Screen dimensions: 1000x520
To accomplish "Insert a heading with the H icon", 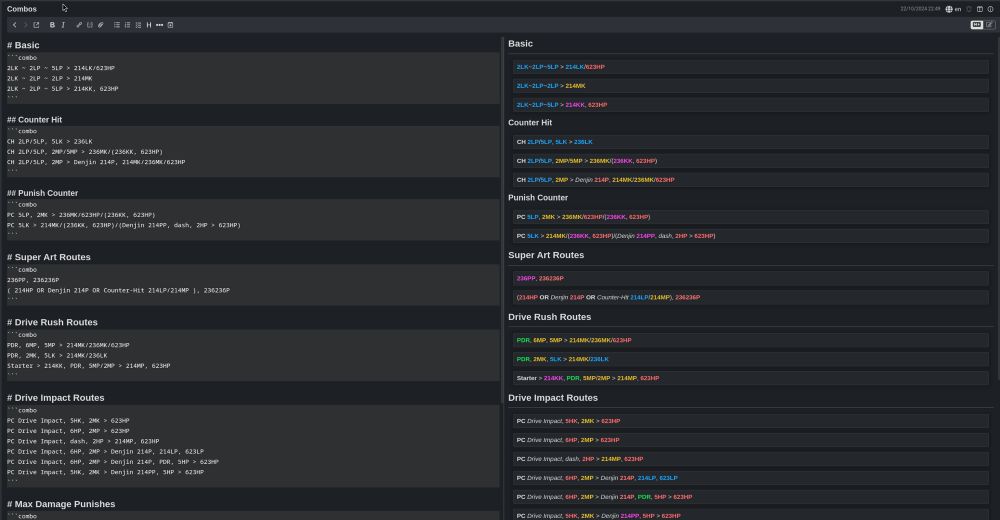I will (149, 25).
